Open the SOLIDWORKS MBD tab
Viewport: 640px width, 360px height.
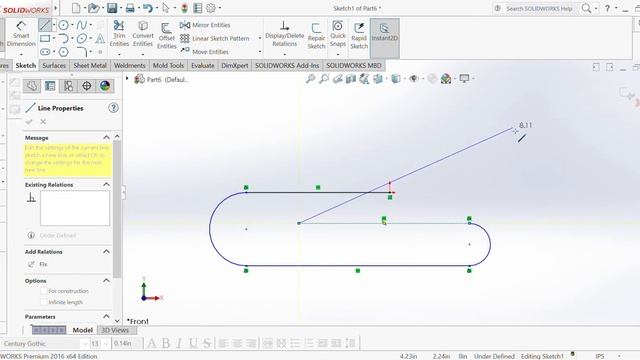coord(353,65)
